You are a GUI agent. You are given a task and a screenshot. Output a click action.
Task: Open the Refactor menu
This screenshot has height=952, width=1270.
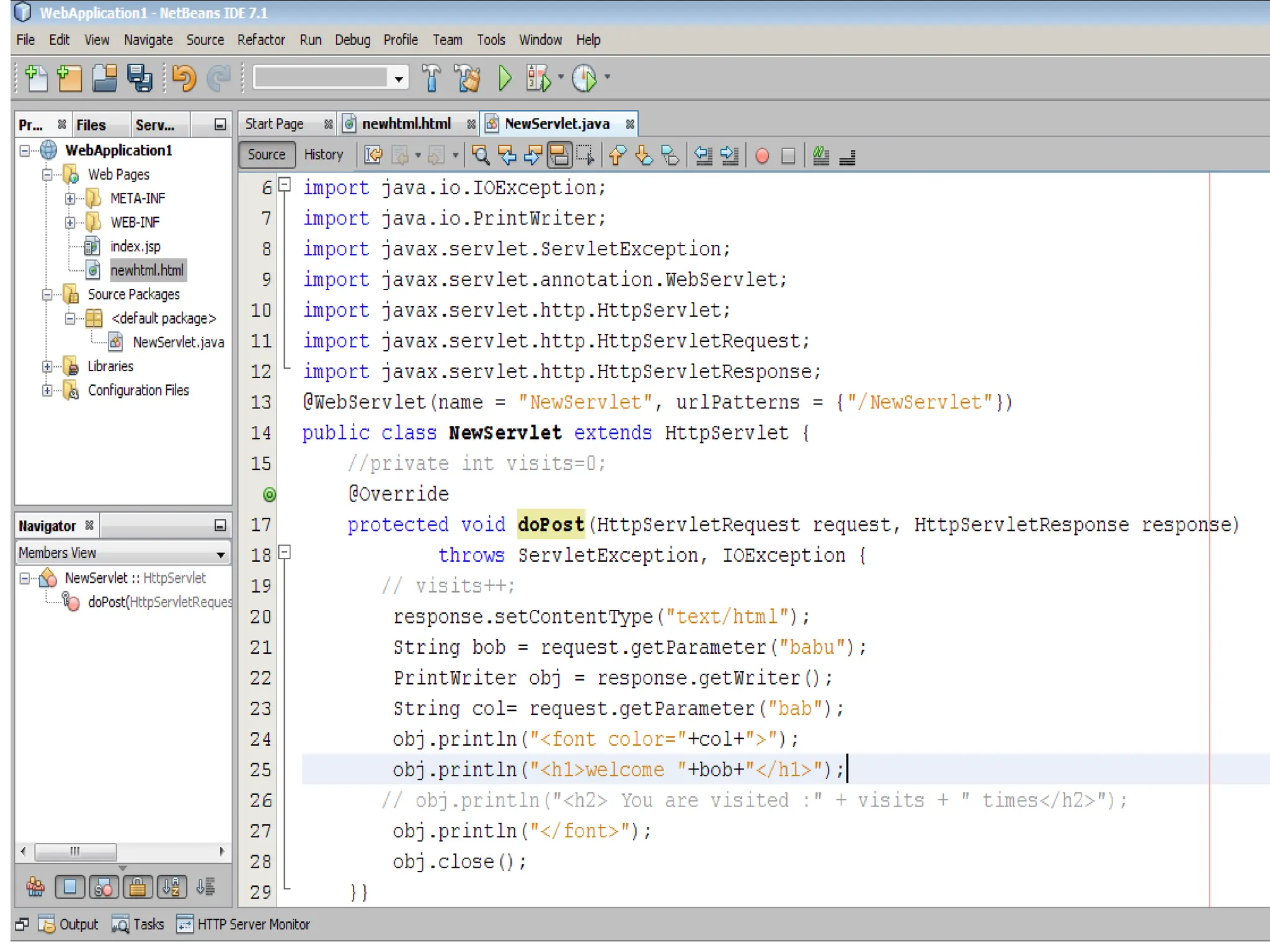[x=261, y=40]
